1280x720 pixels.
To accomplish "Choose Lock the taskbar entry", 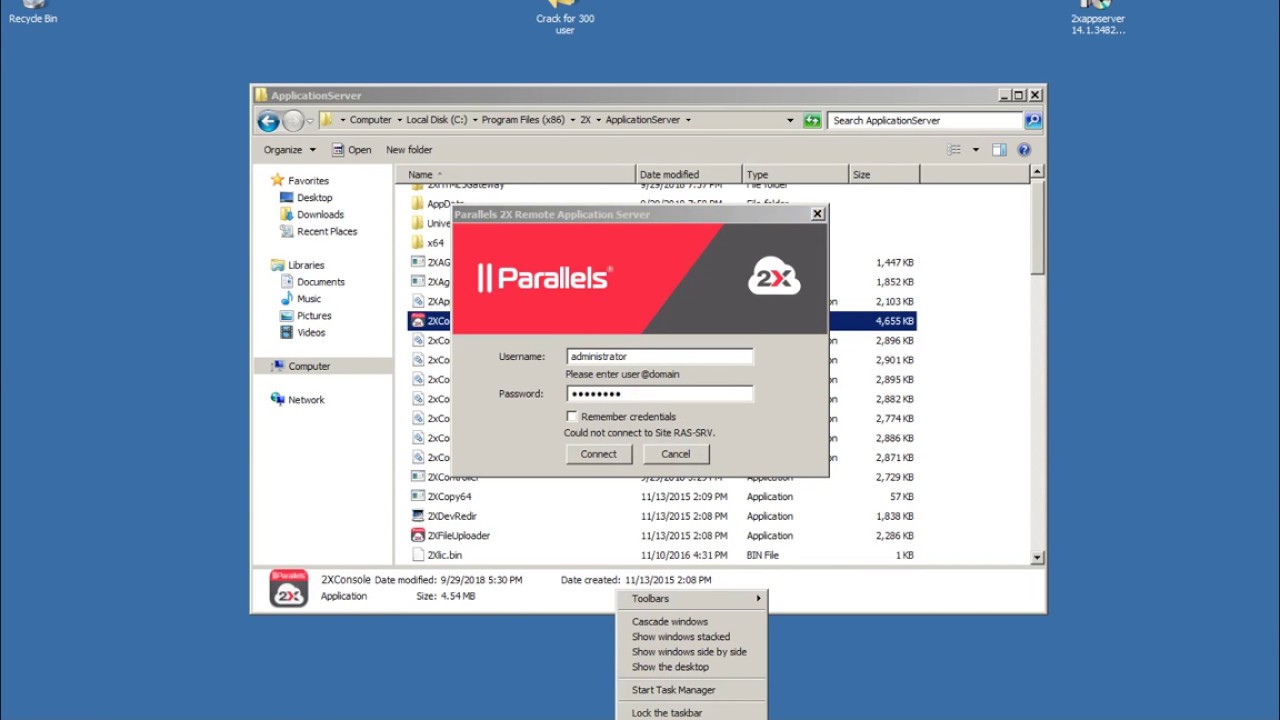I will [x=693, y=713].
